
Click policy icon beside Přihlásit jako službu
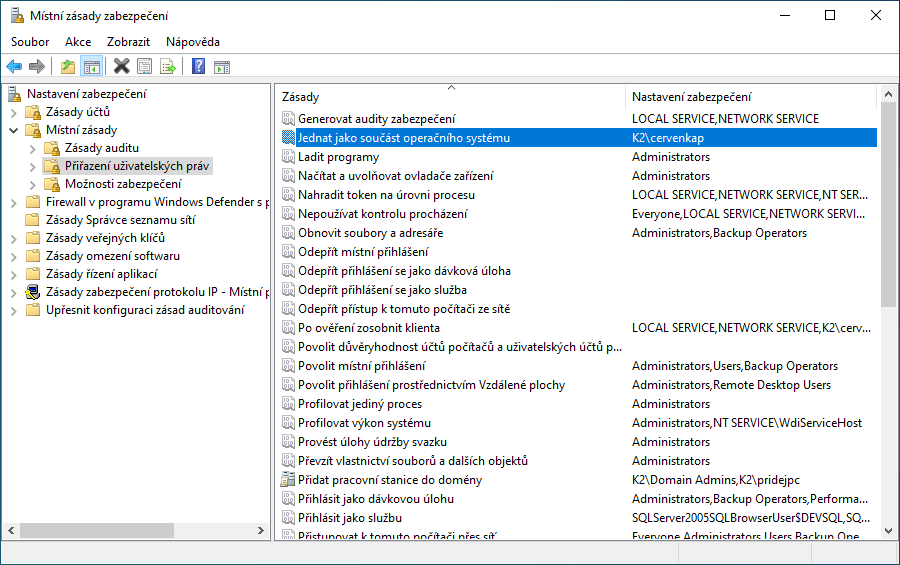click(x=288, y=517)
